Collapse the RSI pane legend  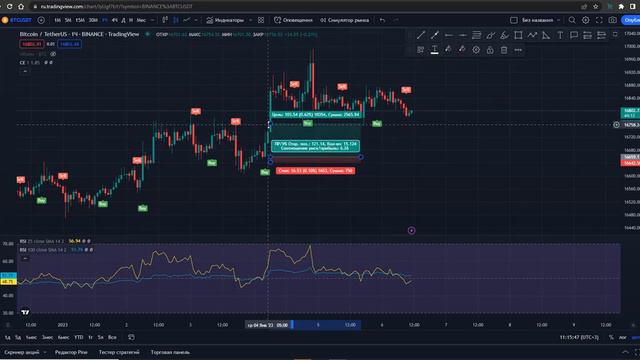[24, 258]
